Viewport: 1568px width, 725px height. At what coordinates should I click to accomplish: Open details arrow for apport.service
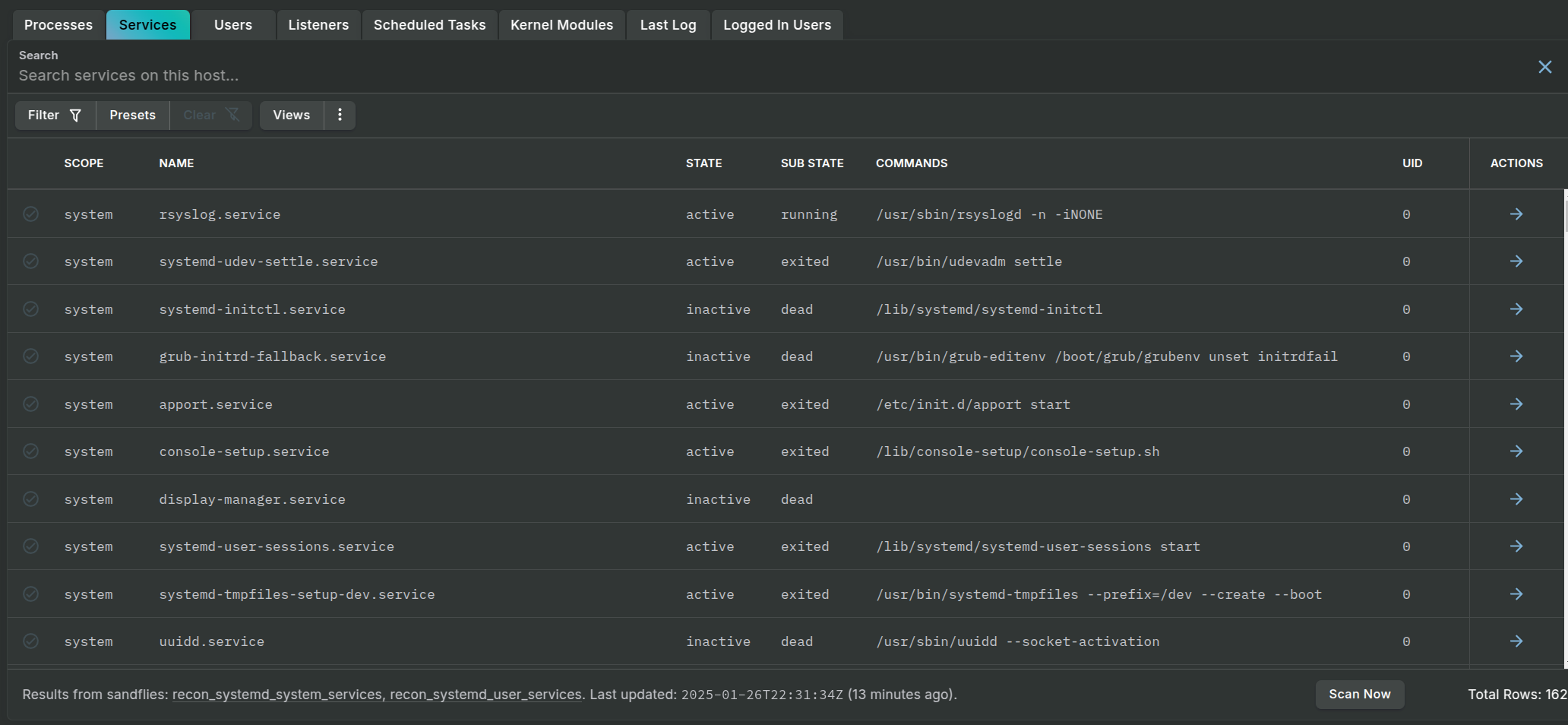point(1516,404)
